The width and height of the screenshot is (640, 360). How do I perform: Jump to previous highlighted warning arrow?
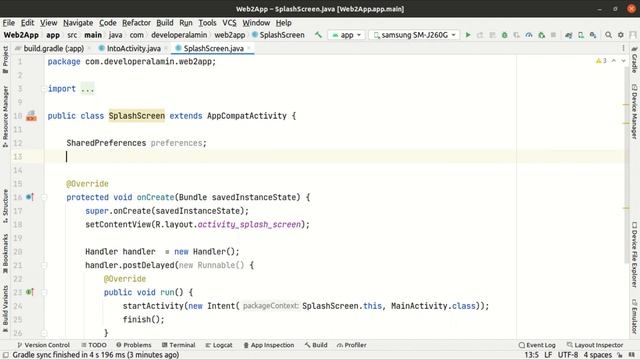pyautogui.click(x=613, y=61)
